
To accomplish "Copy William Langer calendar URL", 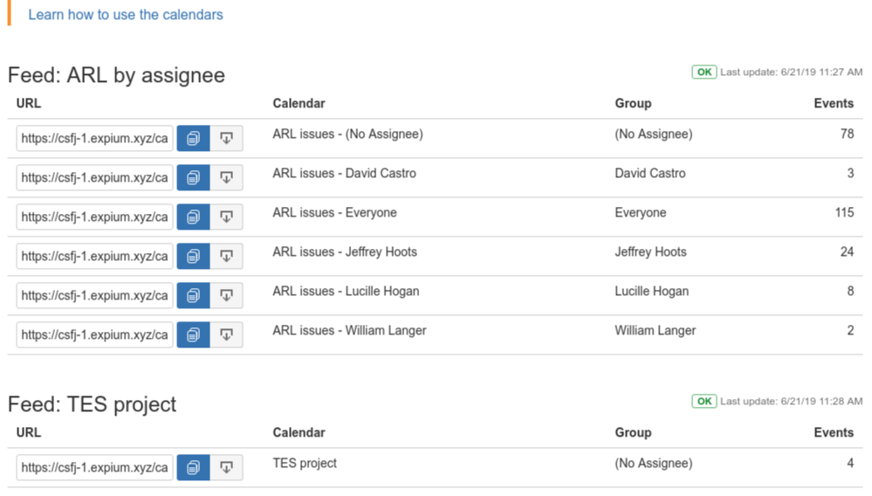I will [193, 334].
